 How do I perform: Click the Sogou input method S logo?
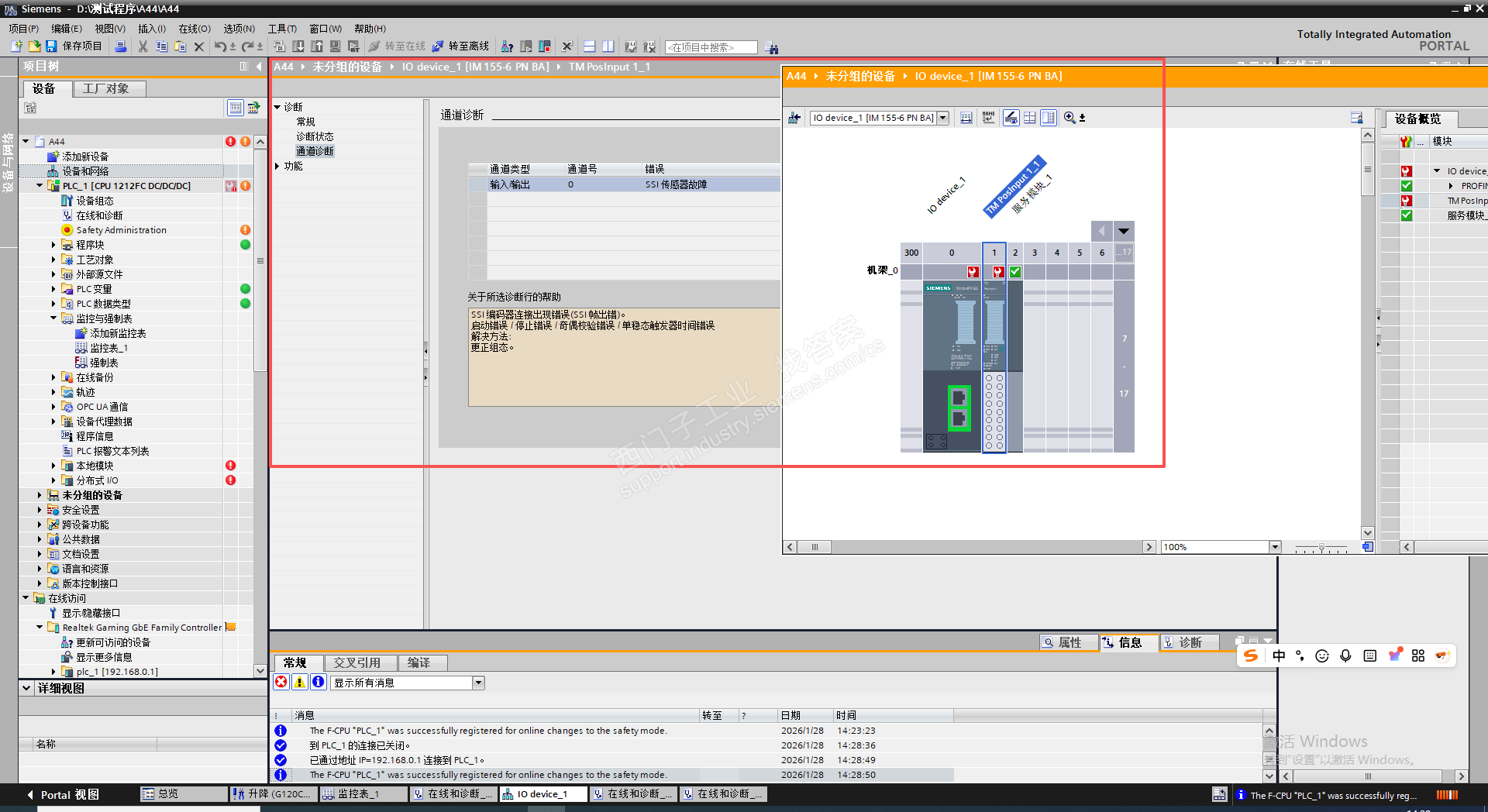tap(1250, 655)
